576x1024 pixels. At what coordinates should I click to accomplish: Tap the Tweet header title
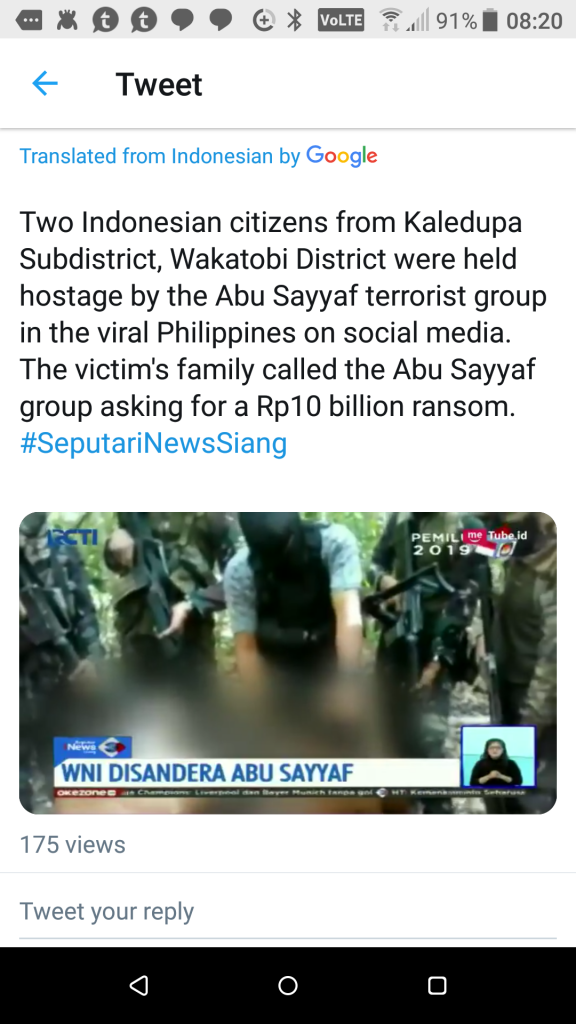click(159, 84)
